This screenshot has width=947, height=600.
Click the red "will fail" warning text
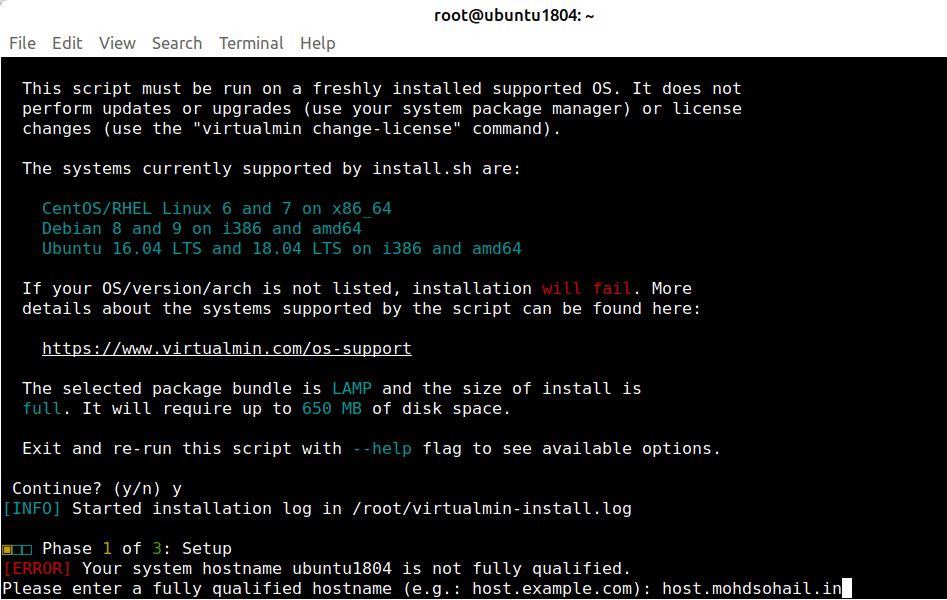[x=586, y=289]
